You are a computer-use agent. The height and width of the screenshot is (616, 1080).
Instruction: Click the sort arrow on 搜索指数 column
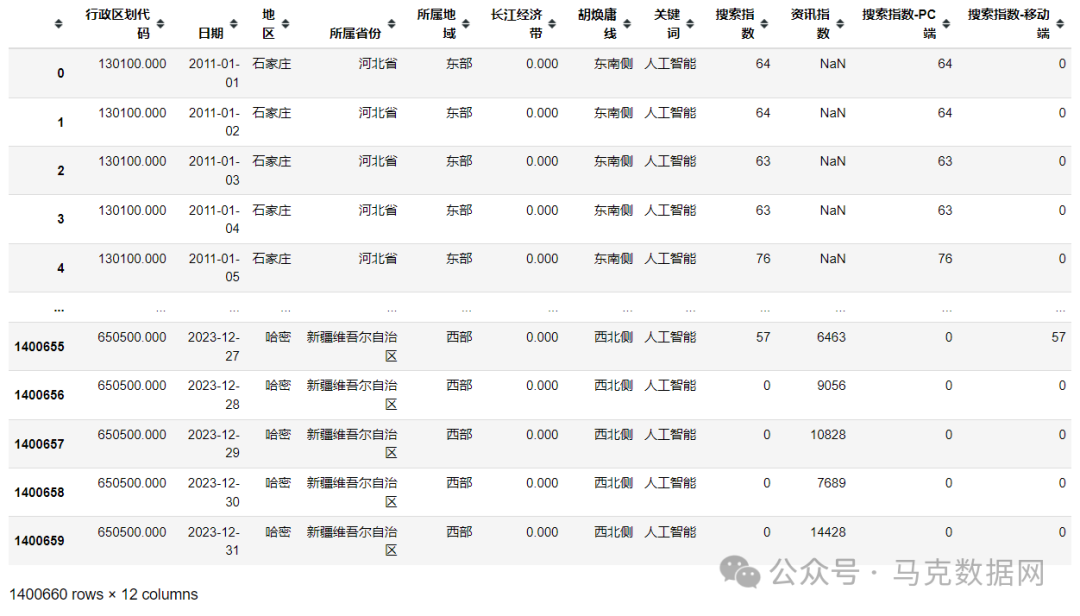(766, 22)
